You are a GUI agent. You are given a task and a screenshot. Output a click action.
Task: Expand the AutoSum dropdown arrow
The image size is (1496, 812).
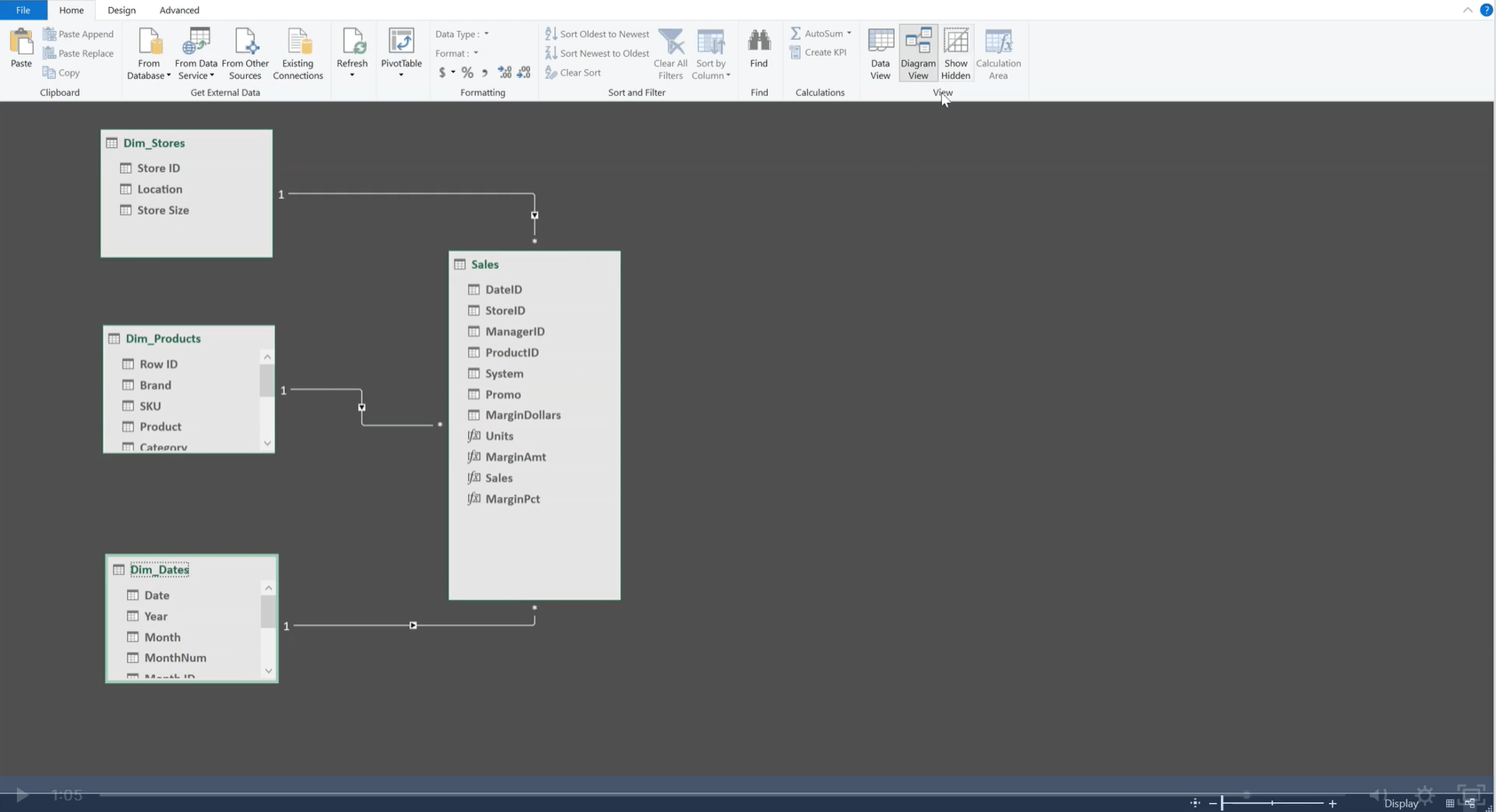[849, 34]
